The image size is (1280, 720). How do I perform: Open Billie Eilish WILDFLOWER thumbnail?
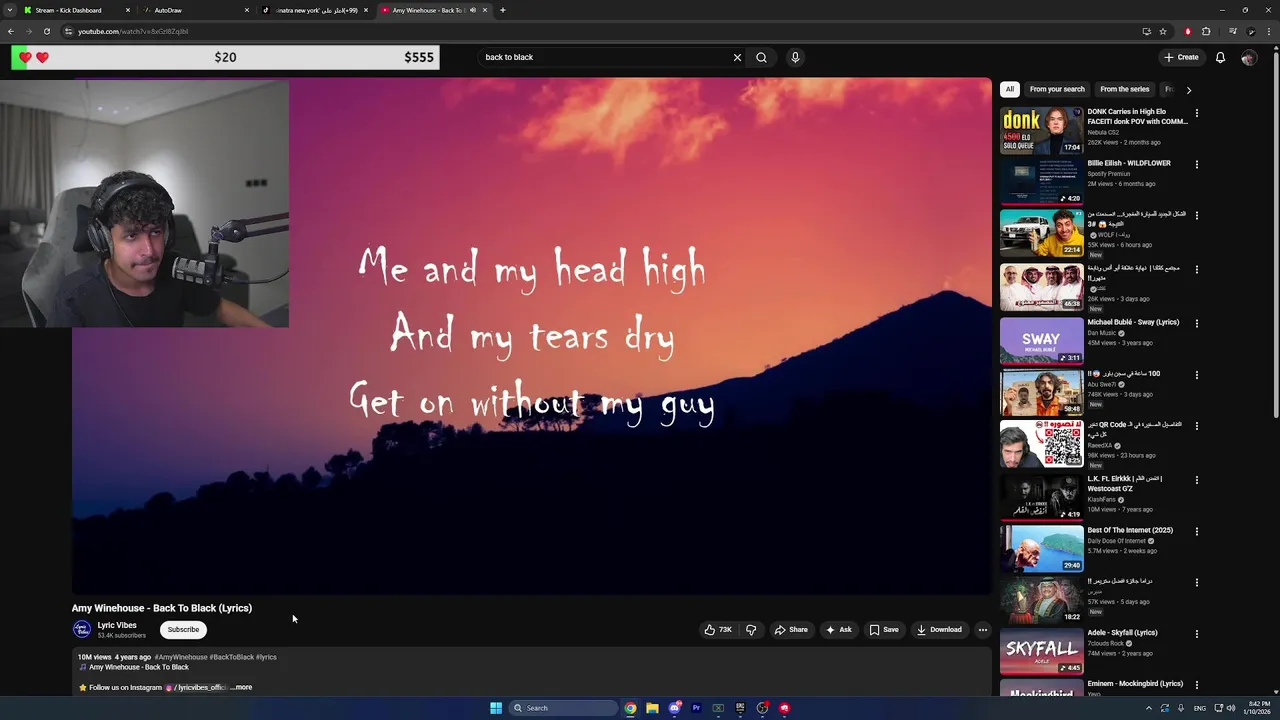pos(1041,181)
